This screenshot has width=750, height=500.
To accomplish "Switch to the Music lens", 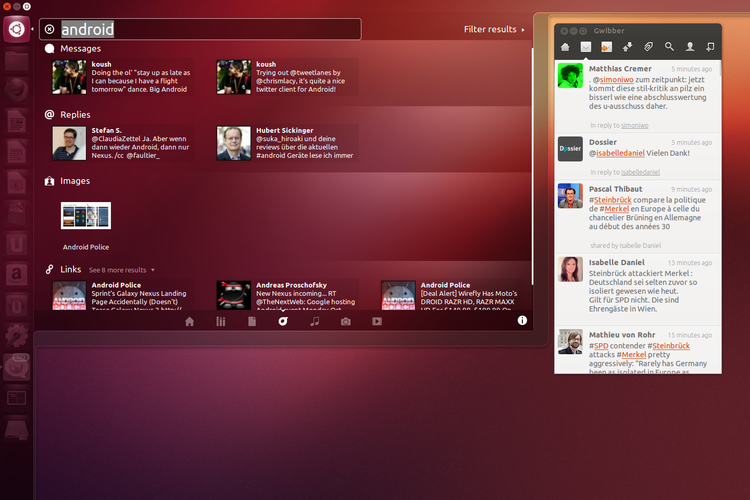I will click(315, 322).
